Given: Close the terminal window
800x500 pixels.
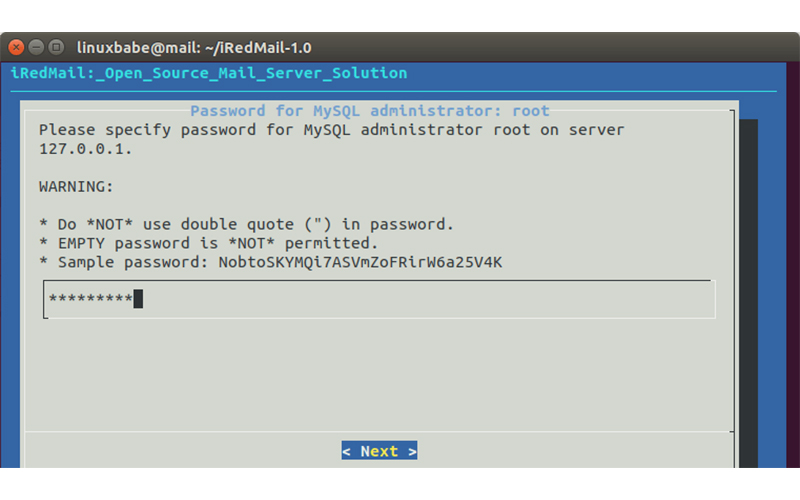Looking at the screenshot, I should tap(17, 47).
